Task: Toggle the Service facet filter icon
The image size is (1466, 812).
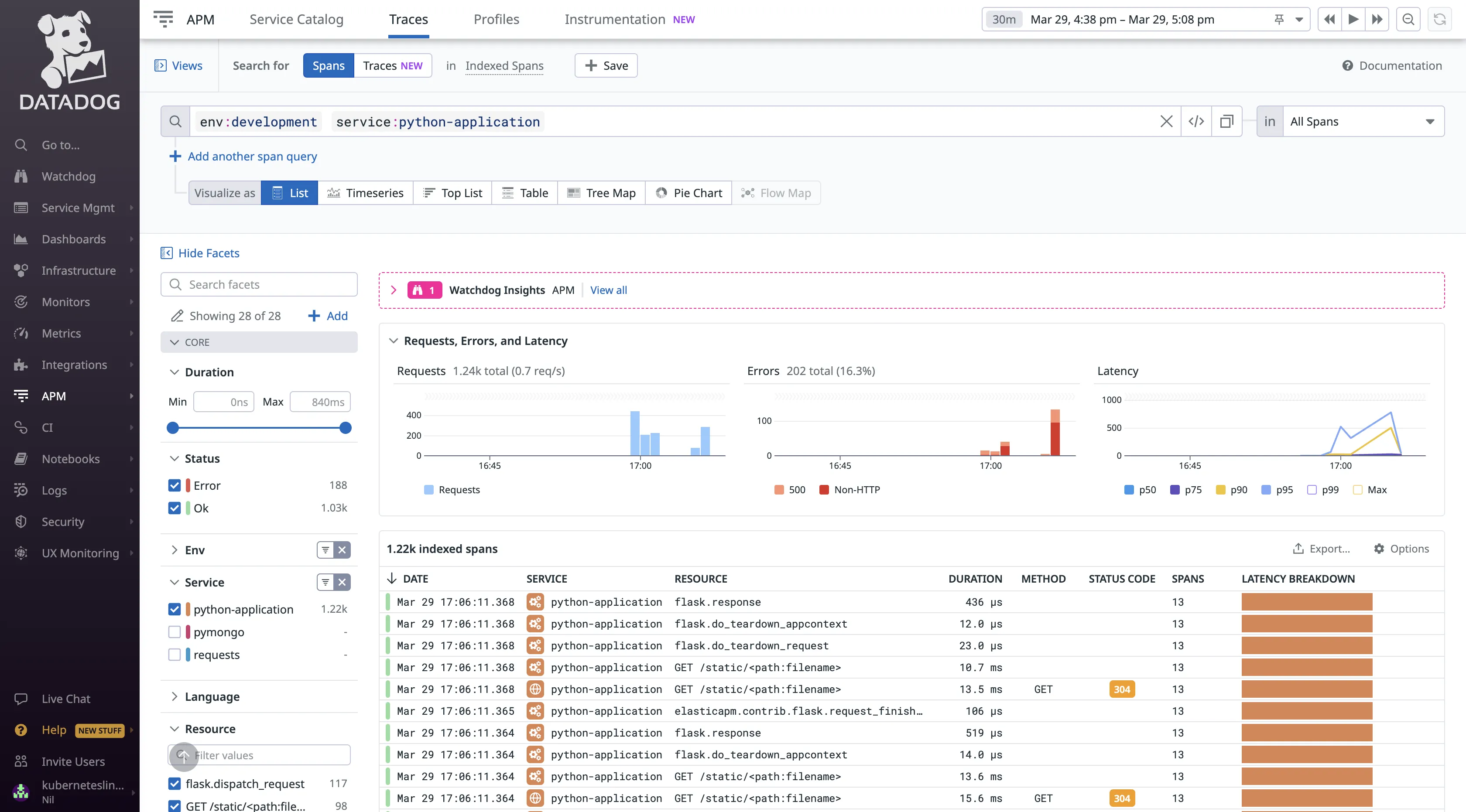Action: (x=325, y=582)
